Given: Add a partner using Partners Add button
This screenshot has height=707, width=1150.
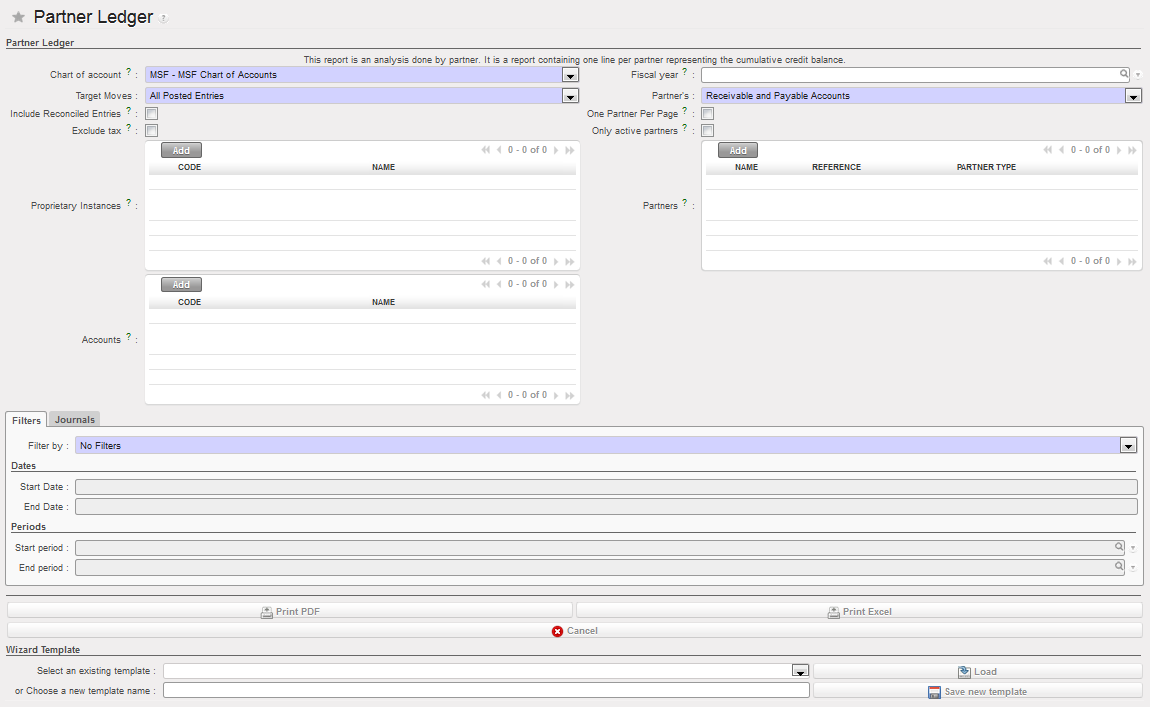Looking at the screenshot, I should (737, 151).
